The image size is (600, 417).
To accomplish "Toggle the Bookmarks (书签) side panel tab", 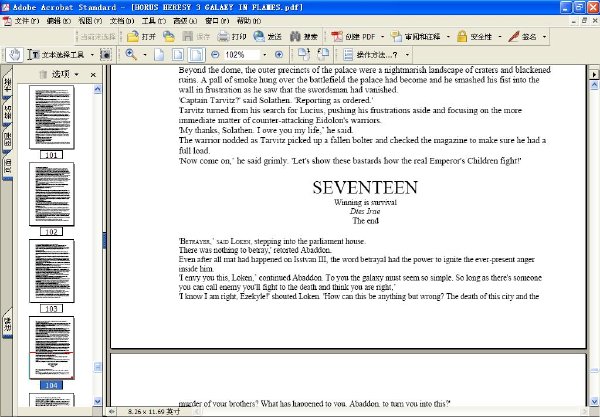I will tap(9, 84).
